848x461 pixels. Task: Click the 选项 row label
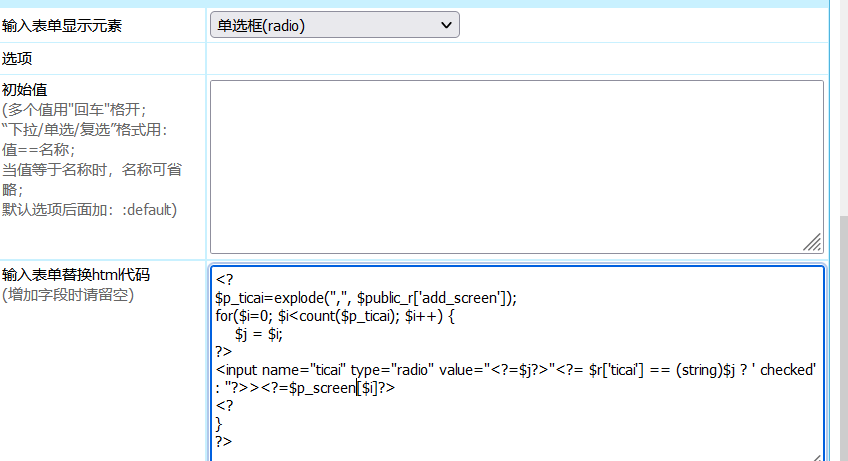click(18, 59)
